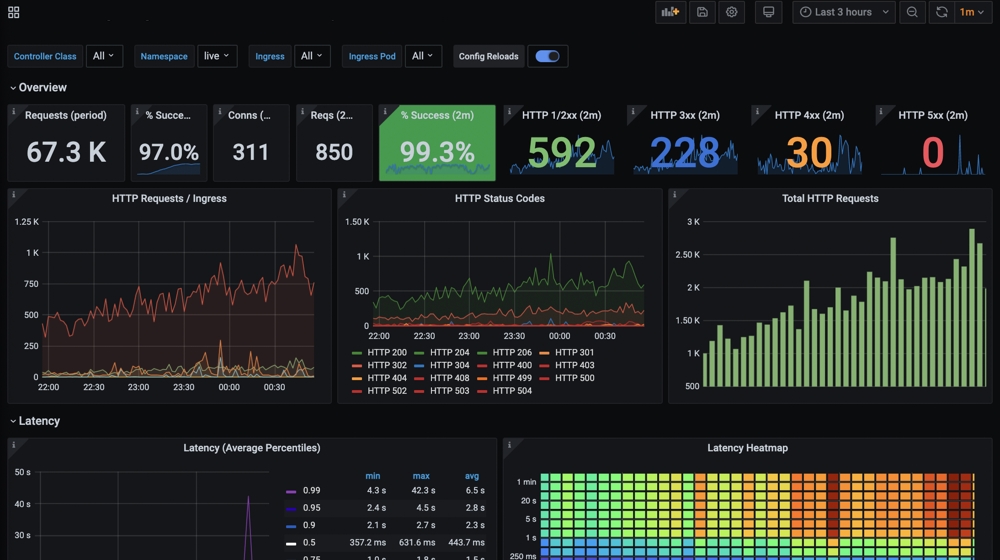The height and width of the screenshot is (560, 1000).
Task: Open Latency (Average Percentiles) panel title menu
Action: (x=251, y=448)
